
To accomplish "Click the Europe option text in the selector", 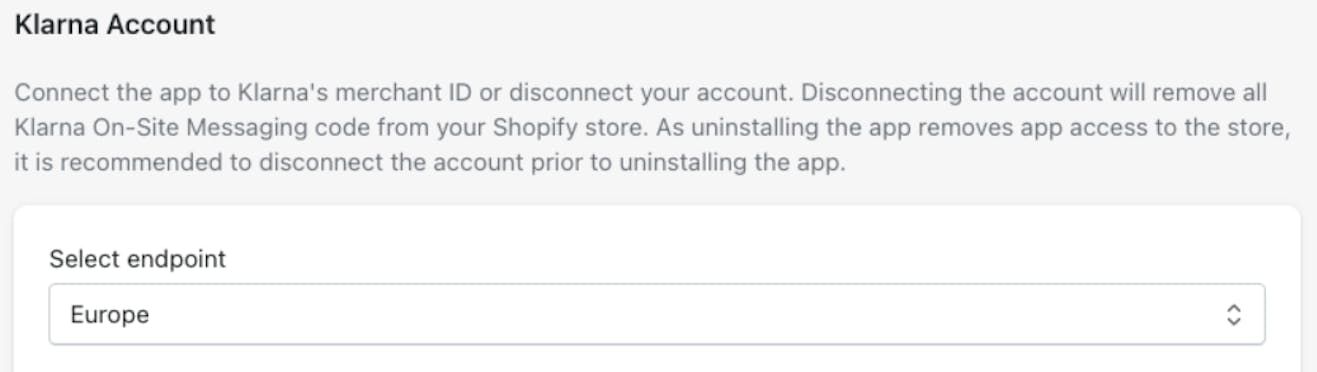I will 110,315.
